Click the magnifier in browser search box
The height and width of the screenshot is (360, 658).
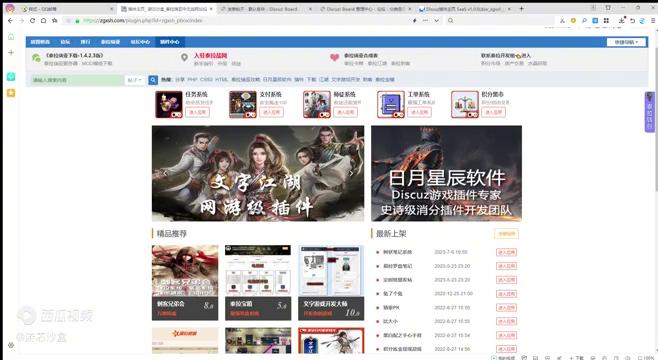[450, 20]
